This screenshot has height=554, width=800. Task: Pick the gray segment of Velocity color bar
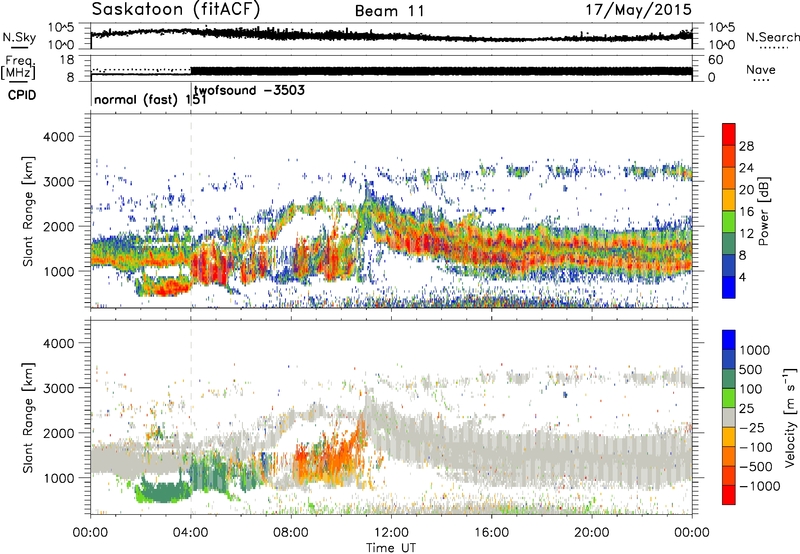click(x=729, y=418)
